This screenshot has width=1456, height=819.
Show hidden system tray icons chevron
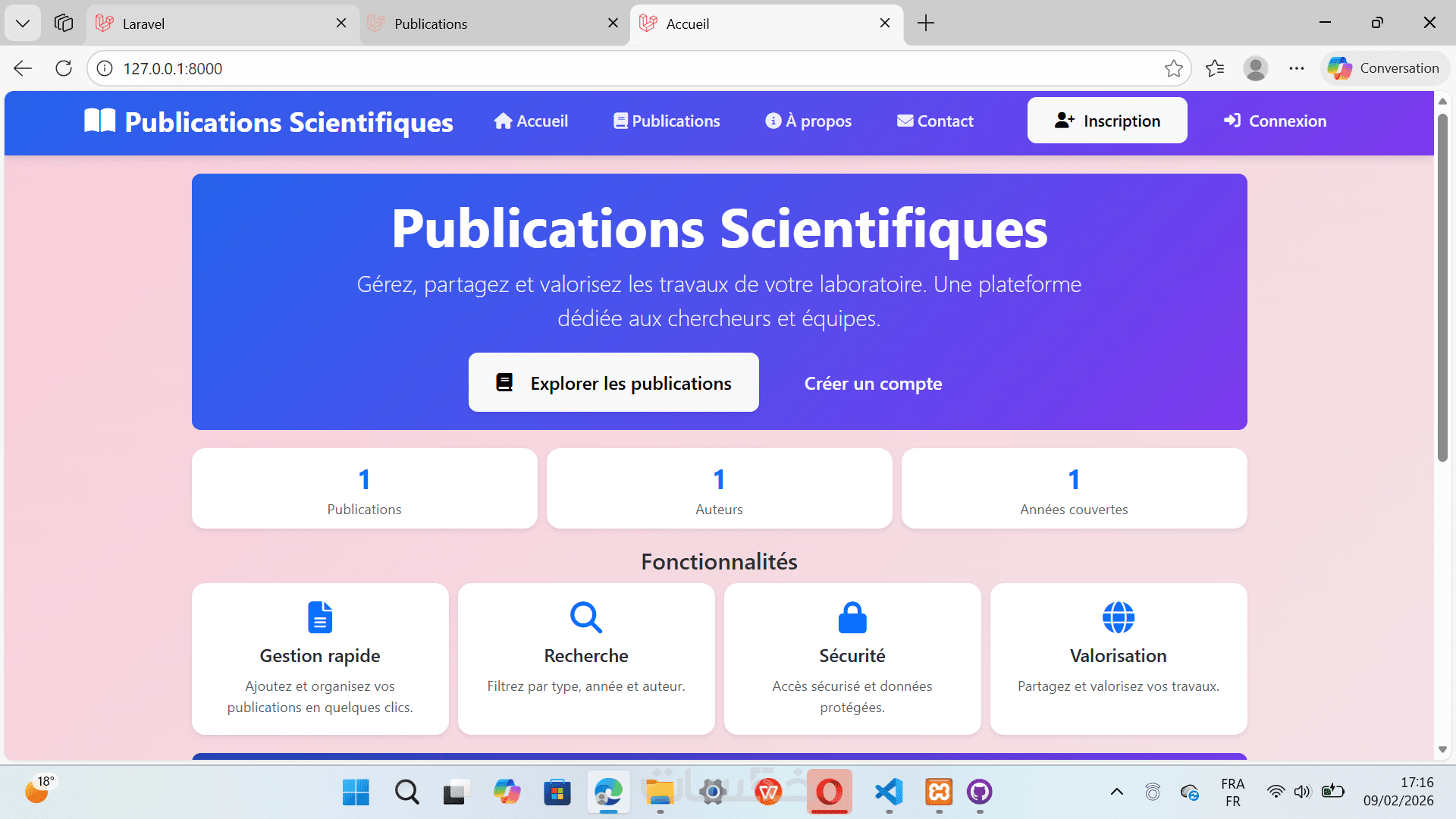(x=1116, y=792)
